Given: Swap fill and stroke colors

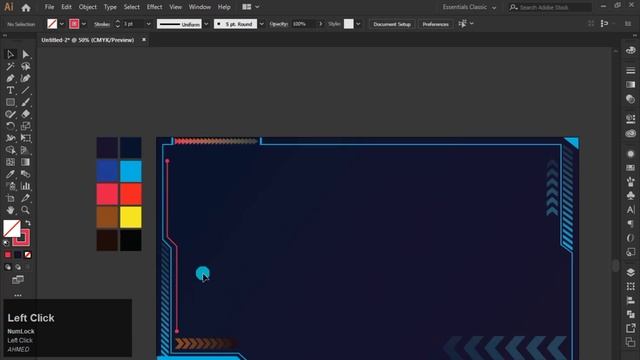Looking at the screenshot, I should 28,223.
